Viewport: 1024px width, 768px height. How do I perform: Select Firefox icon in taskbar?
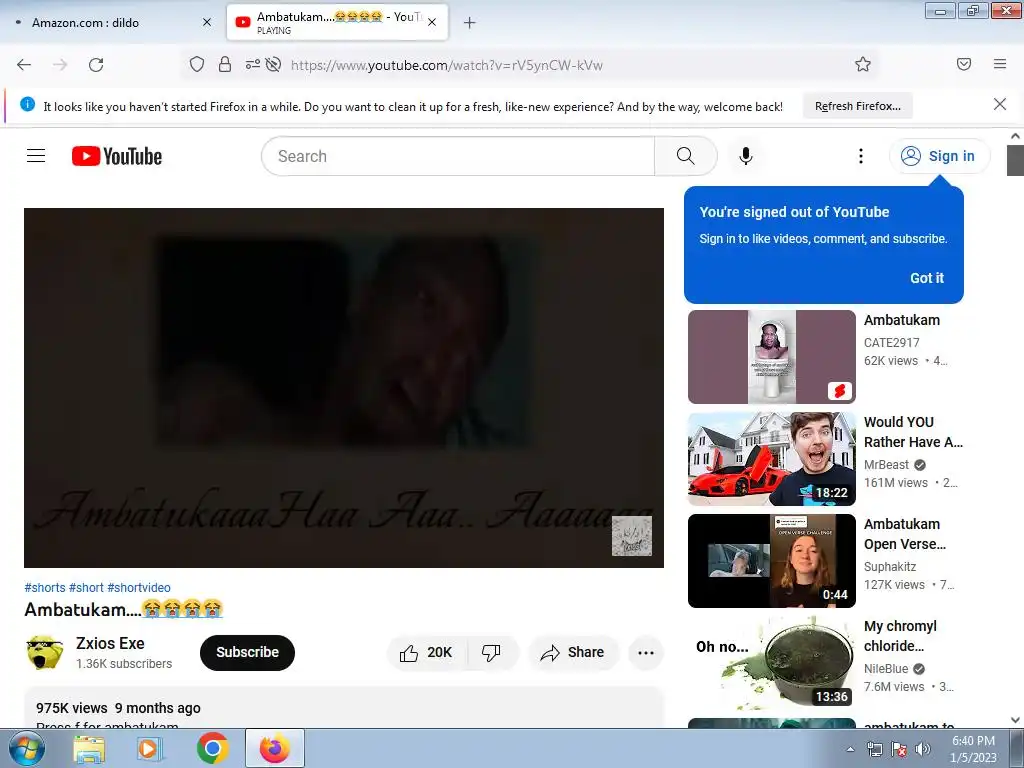pyautogui.click(x=275, y=748)
